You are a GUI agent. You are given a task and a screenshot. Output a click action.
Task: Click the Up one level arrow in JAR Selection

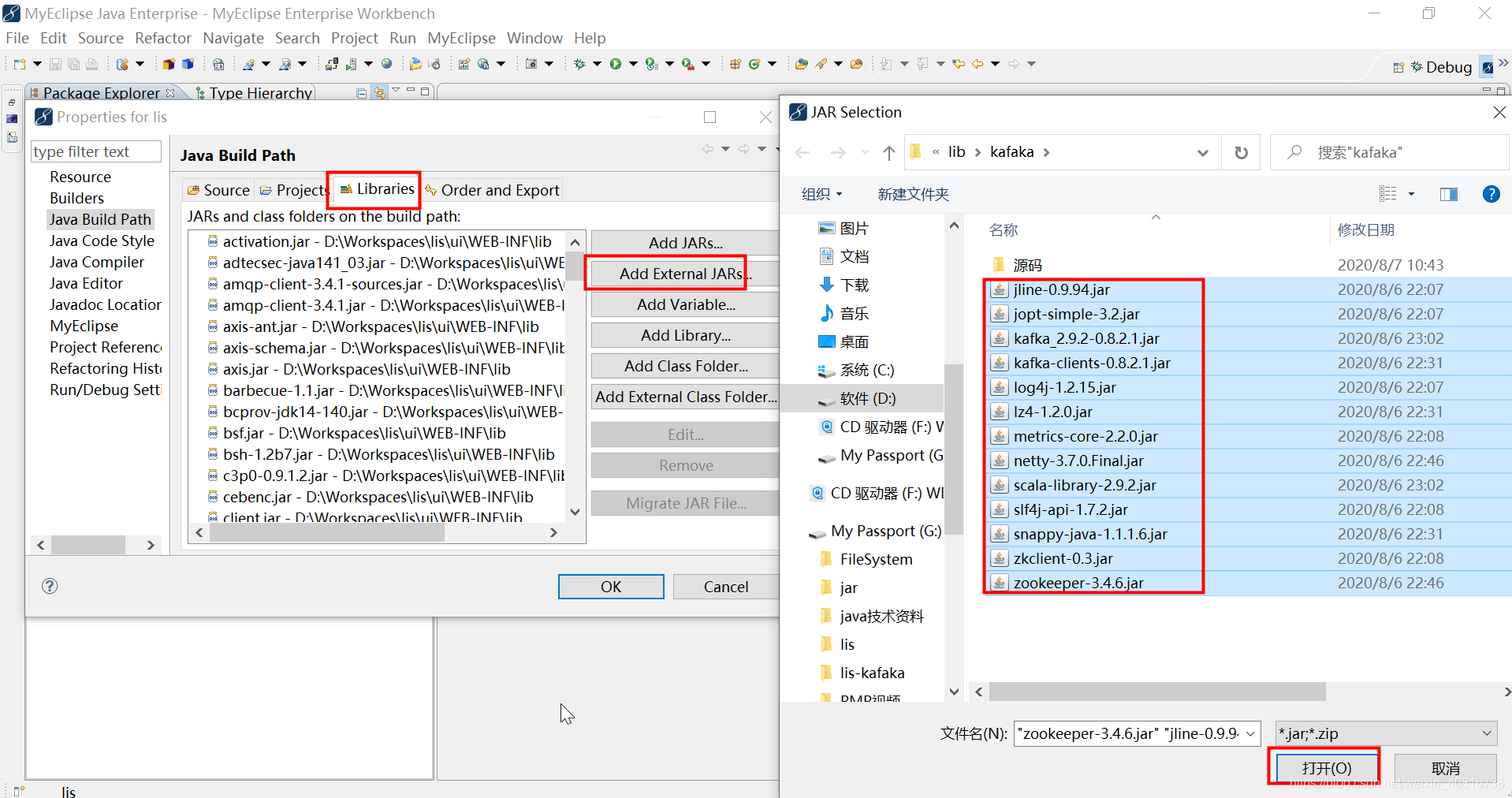pyautogui.click(x=889, y=152)
